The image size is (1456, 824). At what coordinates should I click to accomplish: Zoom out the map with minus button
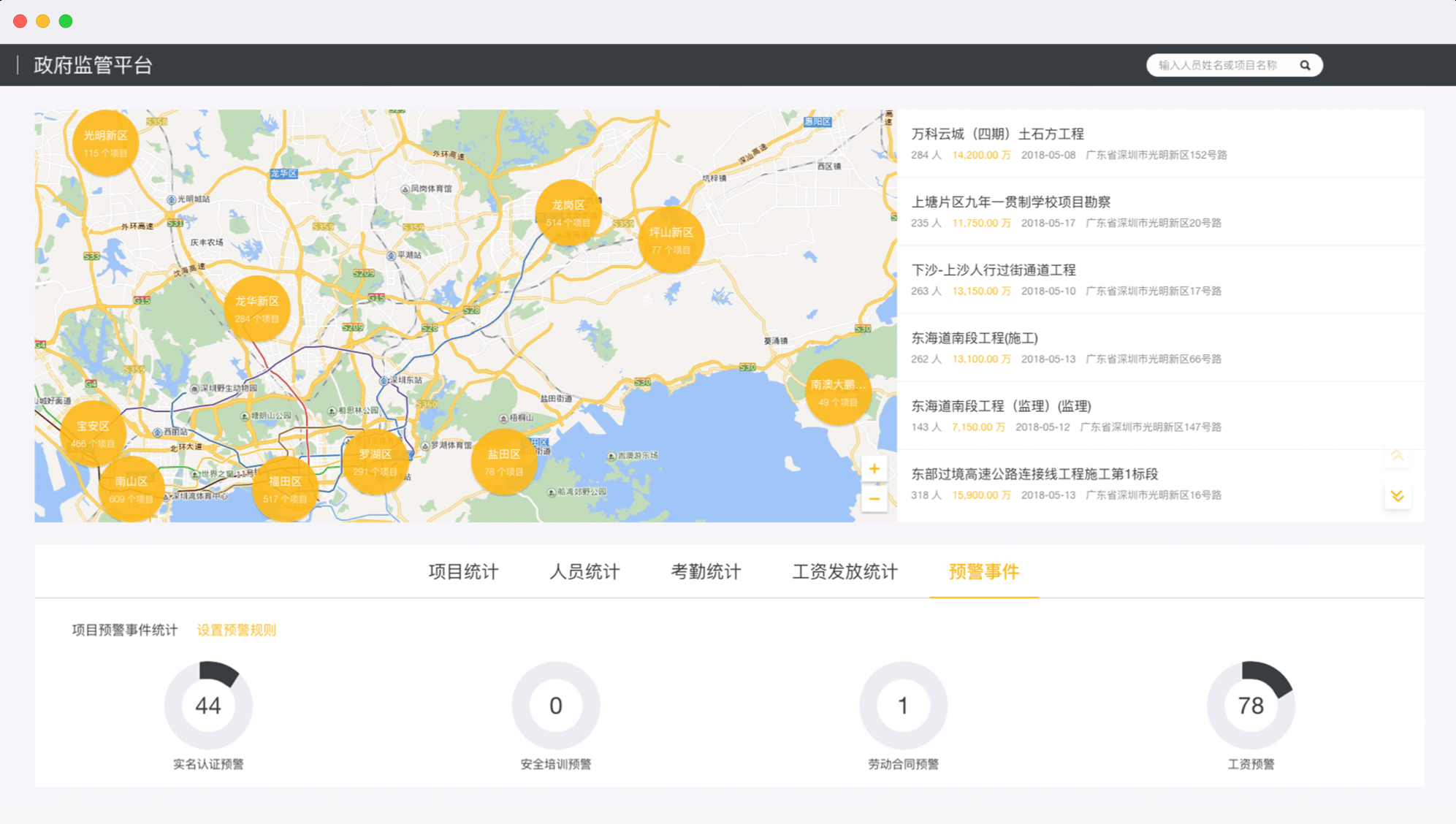874,499
